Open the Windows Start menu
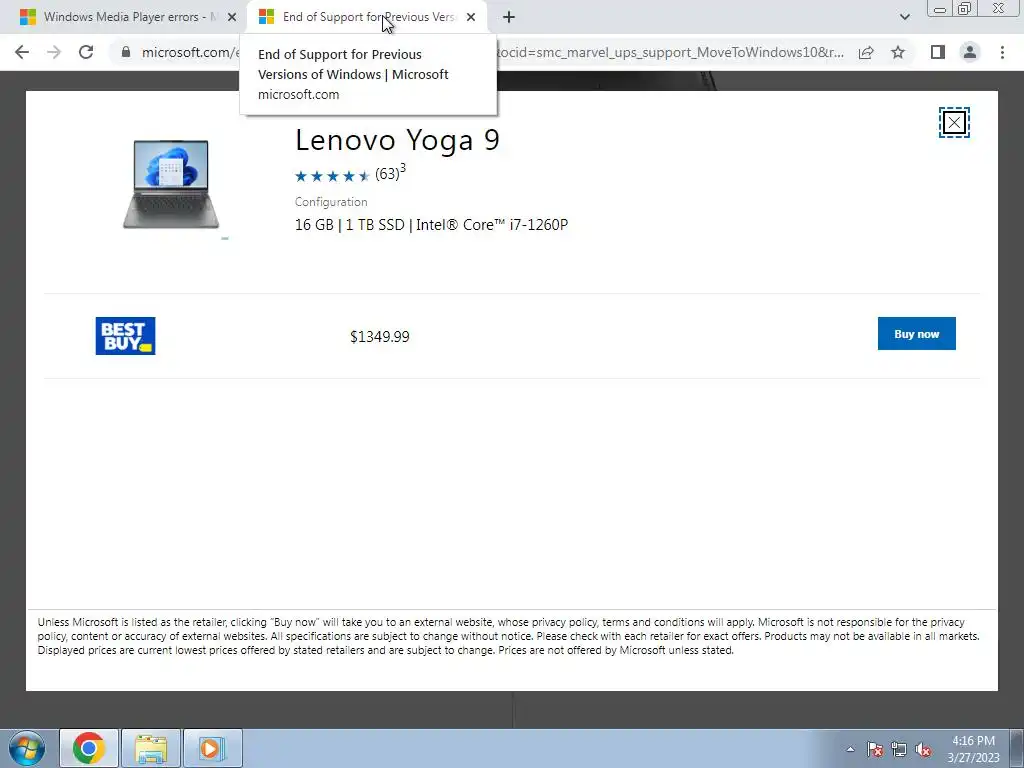1024x768 pixels. [x=27, y=748]
